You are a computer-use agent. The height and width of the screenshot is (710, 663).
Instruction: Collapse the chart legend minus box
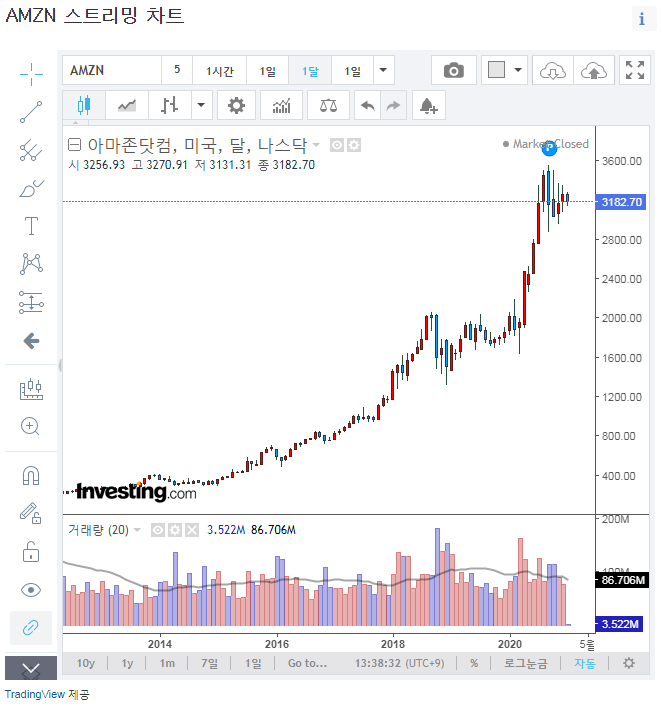coord(74,145)
